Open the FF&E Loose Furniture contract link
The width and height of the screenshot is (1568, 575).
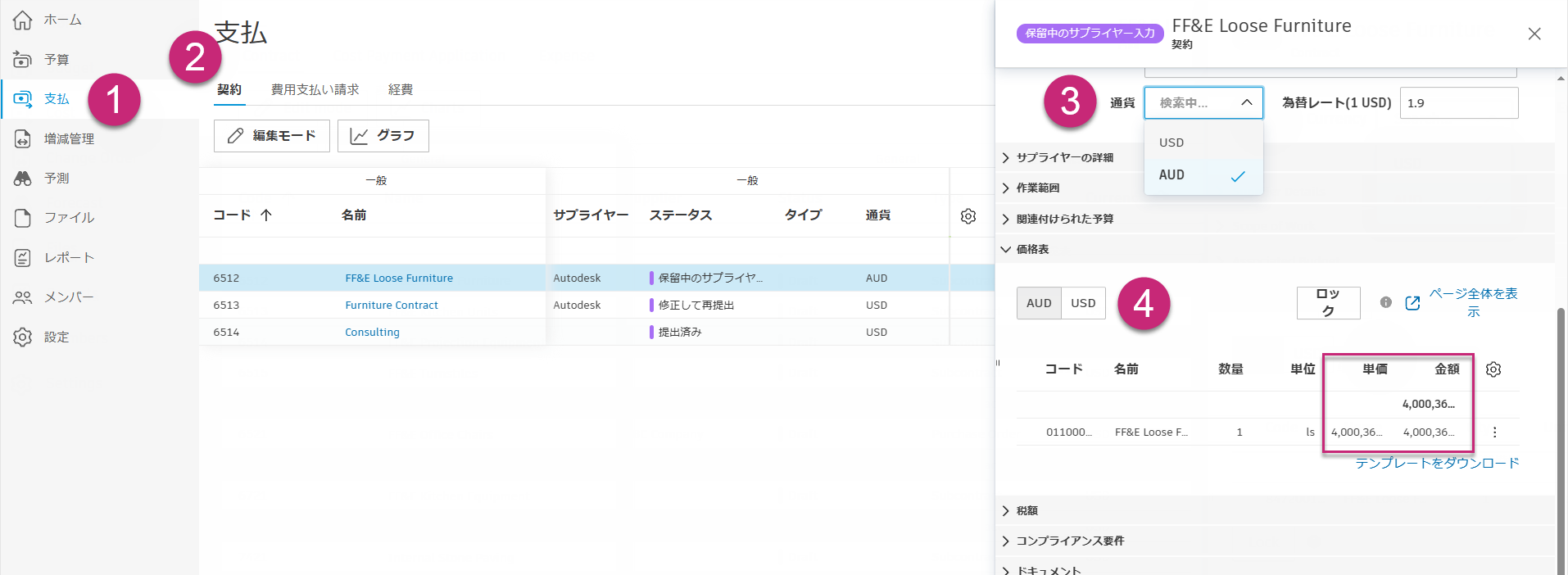pos(399,278)
